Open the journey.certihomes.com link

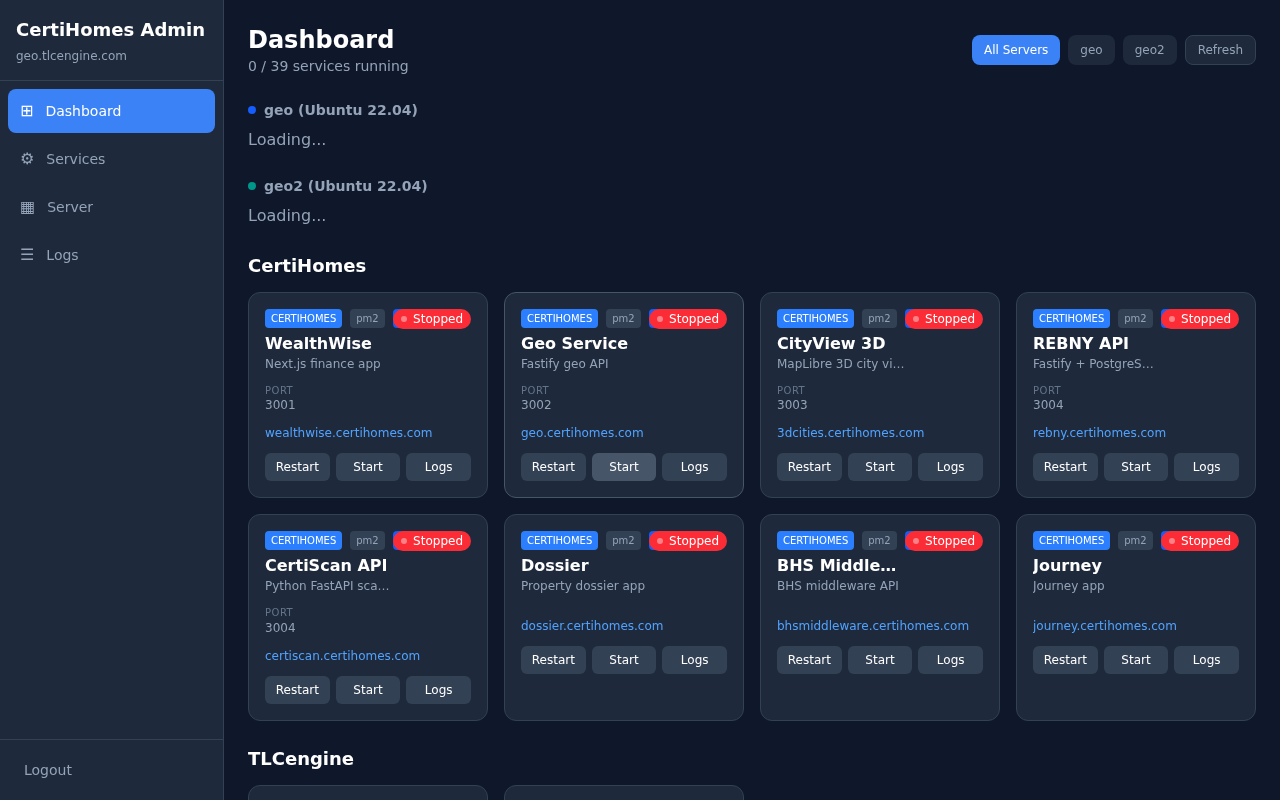pos(1104,625)
